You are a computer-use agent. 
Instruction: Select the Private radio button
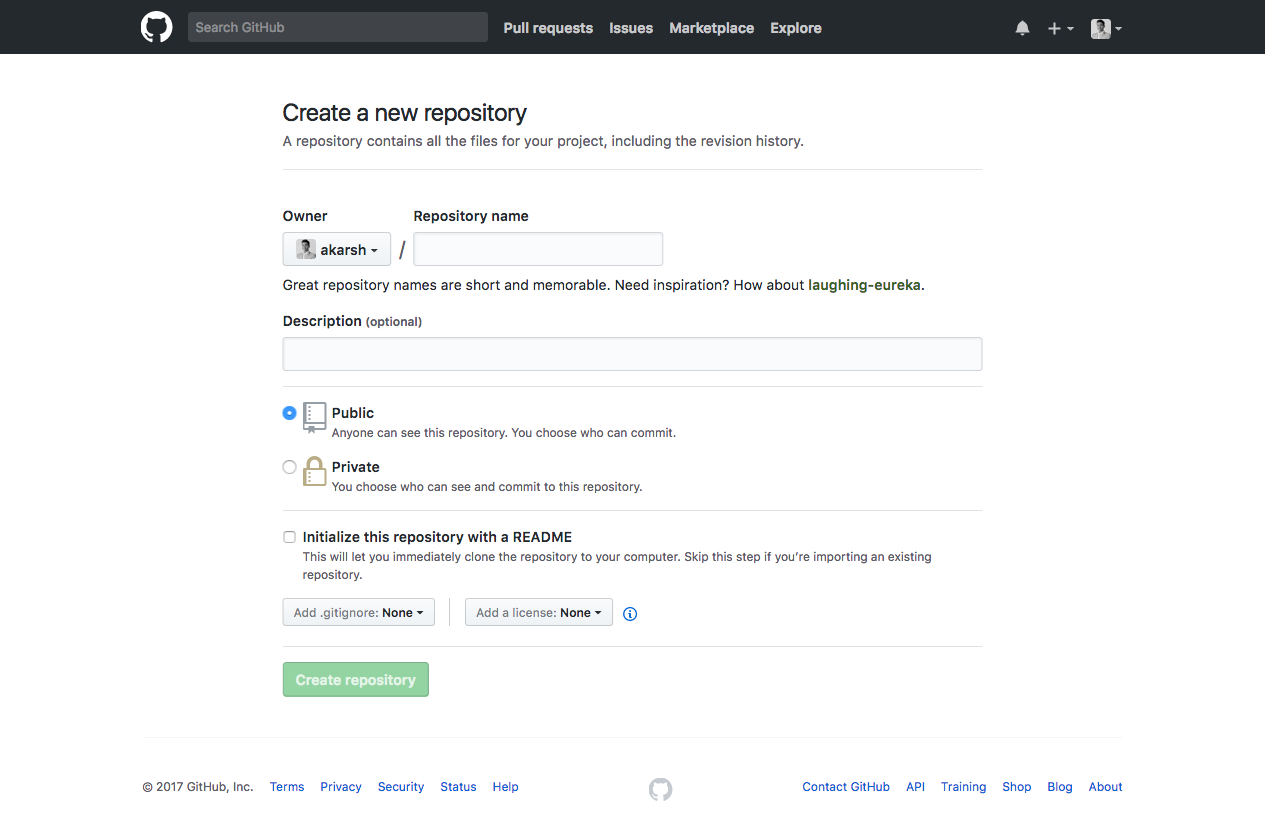tap(289, 466)
